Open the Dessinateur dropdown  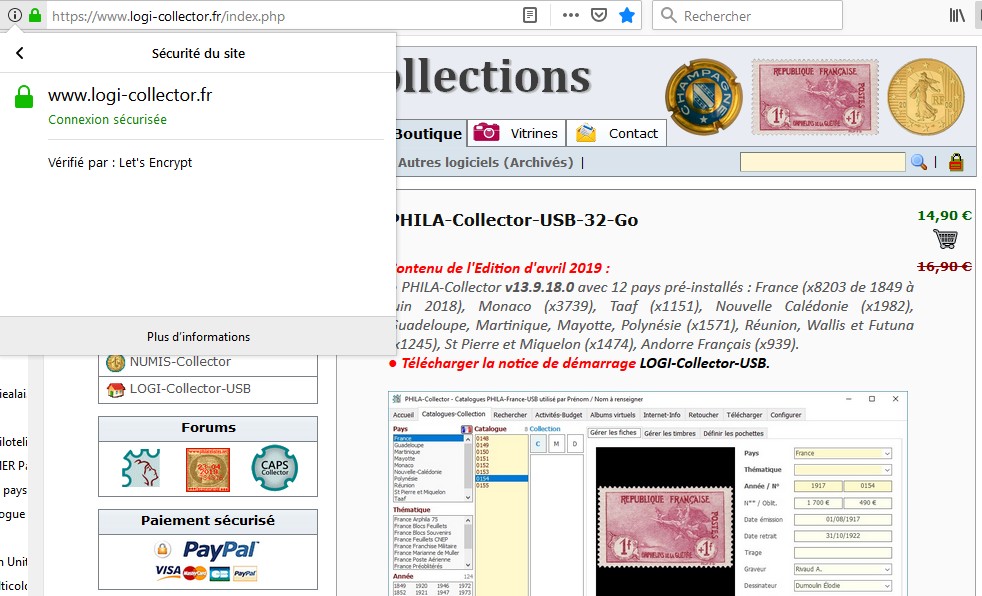842,586
